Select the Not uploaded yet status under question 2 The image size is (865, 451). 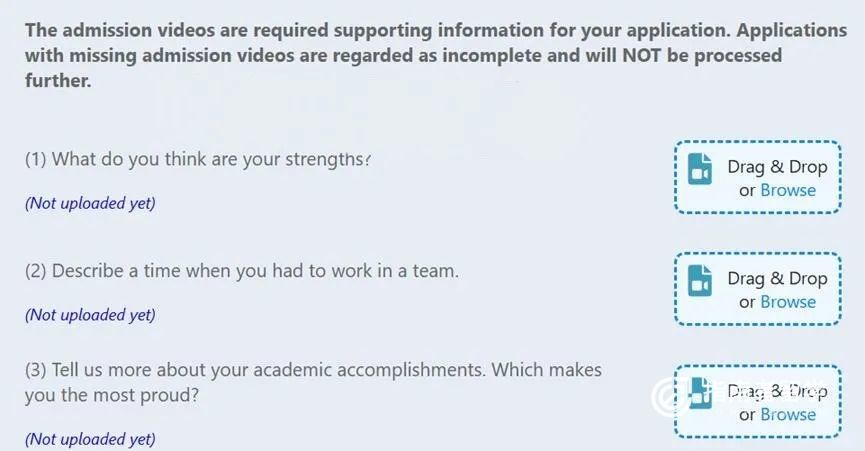coord(90,315)
